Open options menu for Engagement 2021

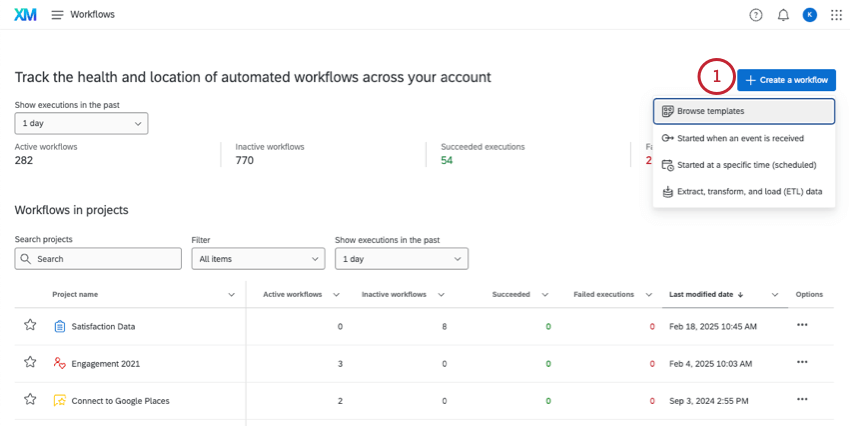(x=802, y=363)
